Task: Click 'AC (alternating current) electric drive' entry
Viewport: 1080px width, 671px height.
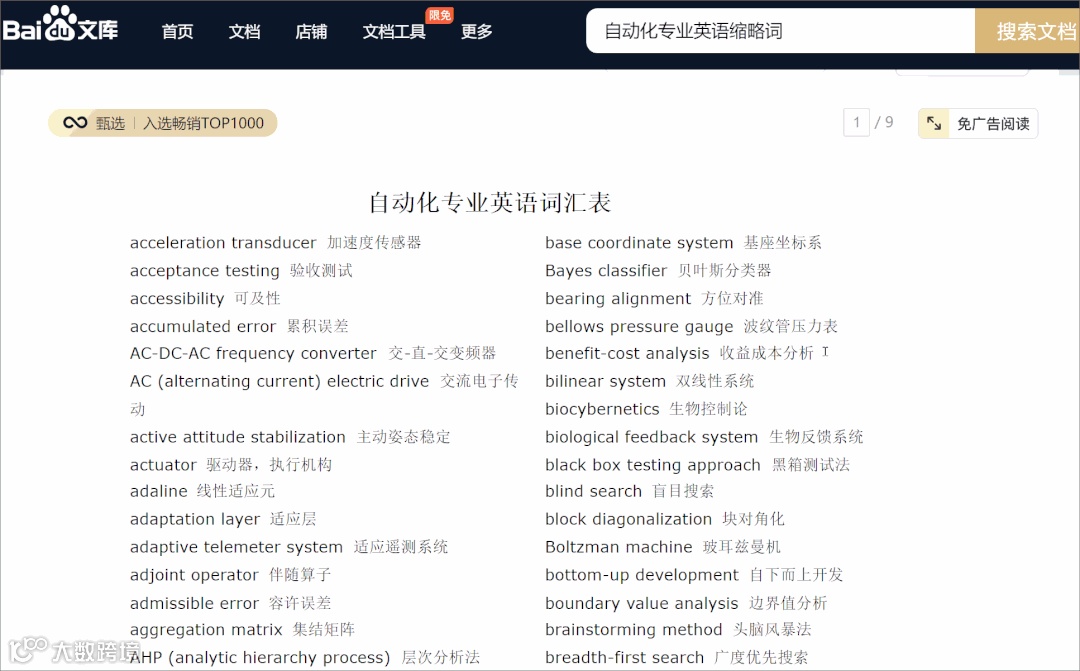Action: 324,395
